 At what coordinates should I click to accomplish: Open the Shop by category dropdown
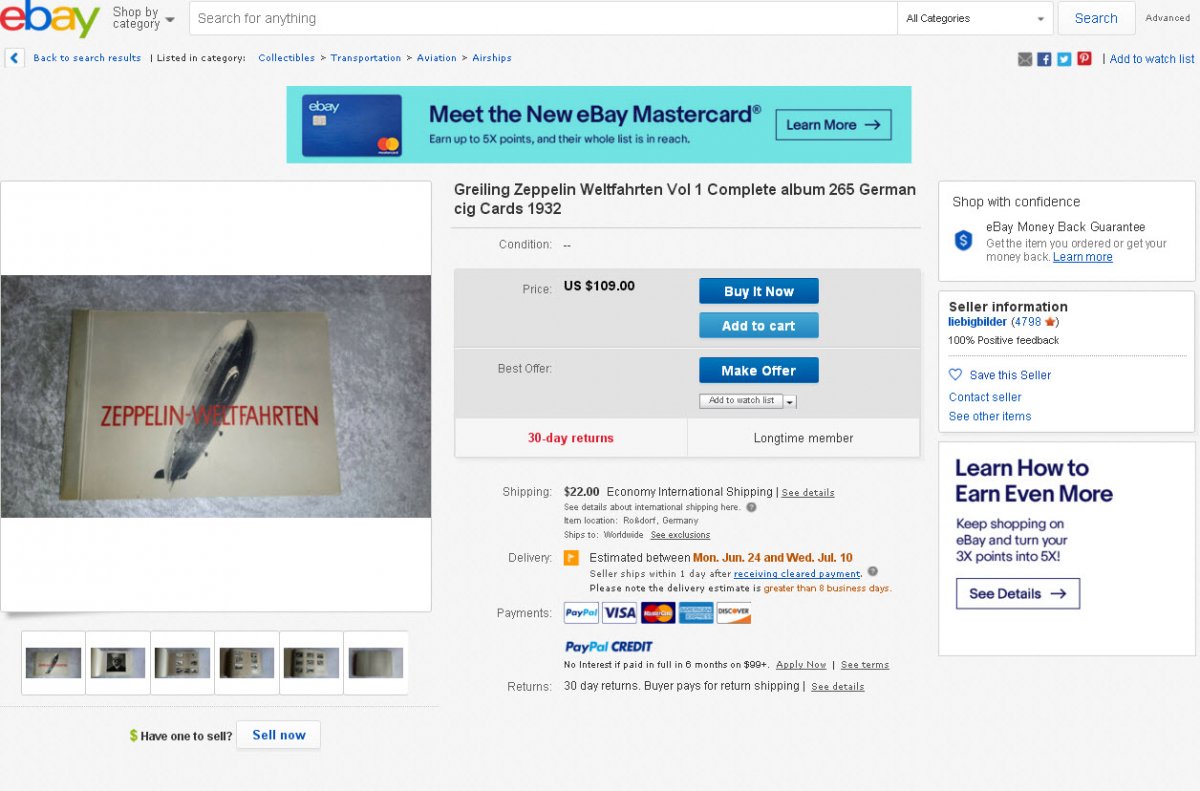pyautogui.click(x=142, y=18)
